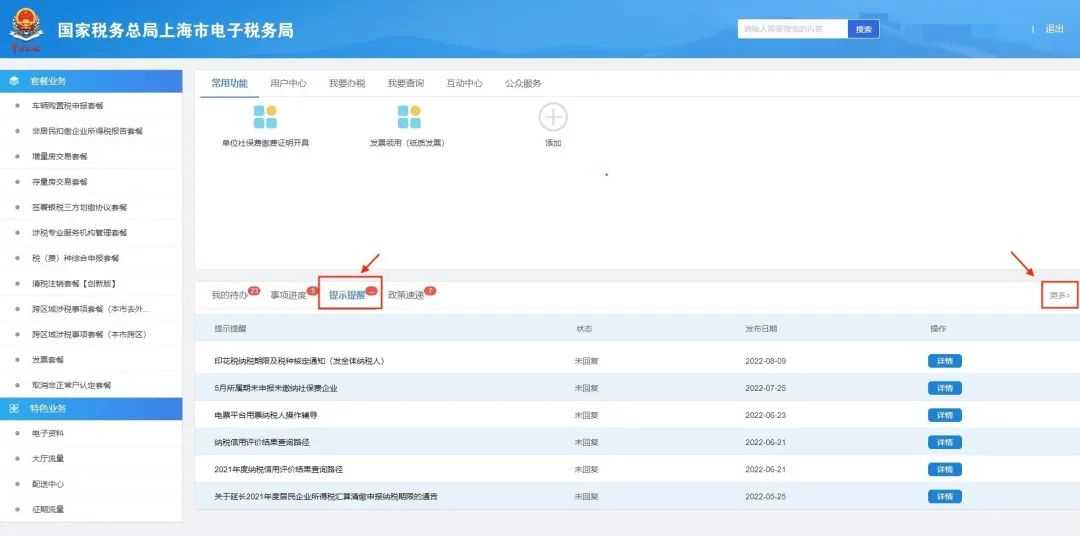The height and width of the screenshot is (536, 1080).
Task: Click the tax bureau emblem logo
Action: coord(27,29)
